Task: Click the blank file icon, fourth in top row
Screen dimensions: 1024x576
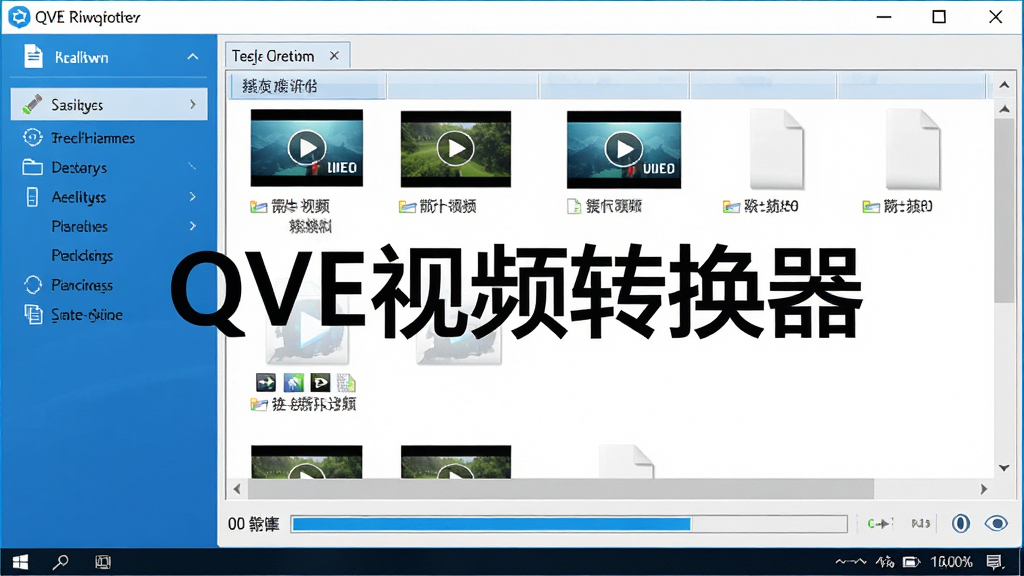Action: [776, 149]
